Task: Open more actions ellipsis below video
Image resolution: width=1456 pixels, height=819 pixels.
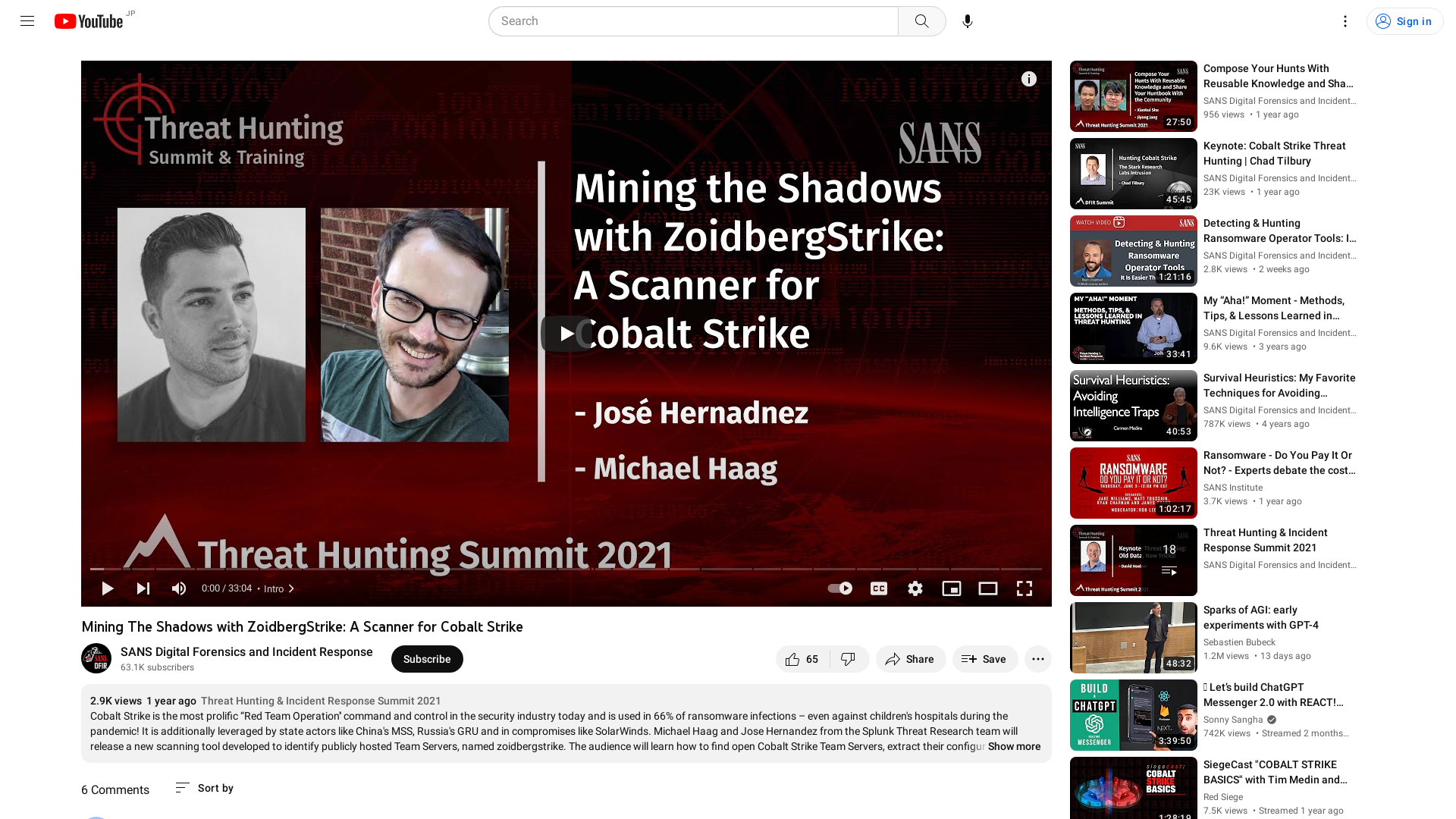Action: point(1037,659)
